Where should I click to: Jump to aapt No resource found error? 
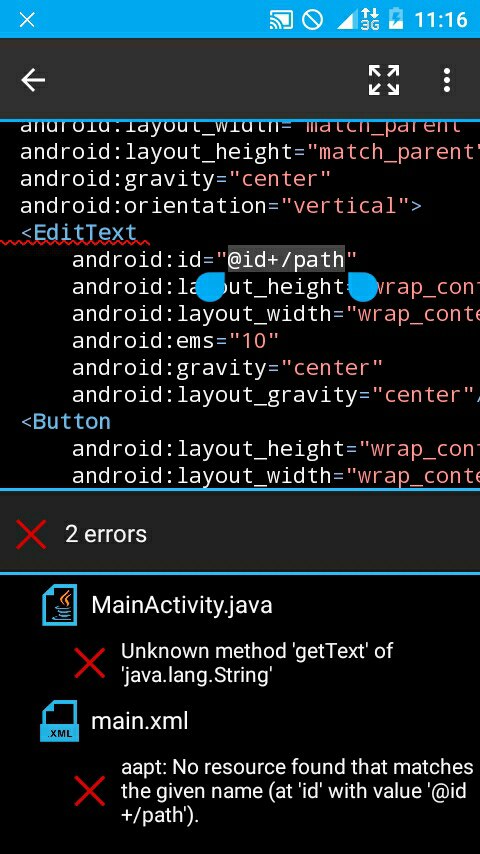coord(297,791)
